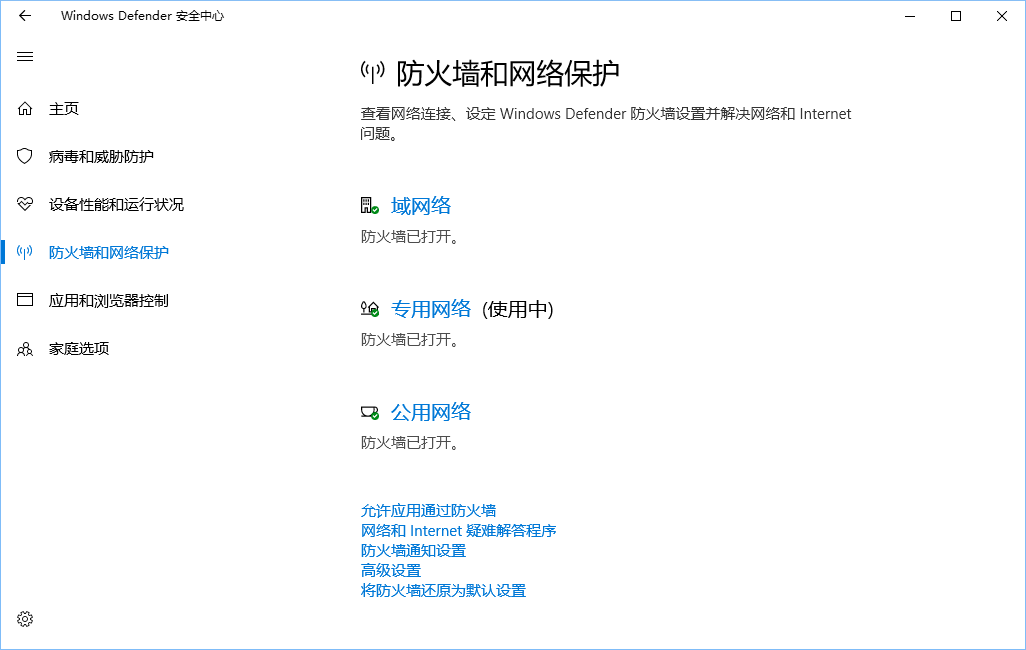Open settings gear at bottom left
Viewport: 1026px width, 650px height.
25,619
